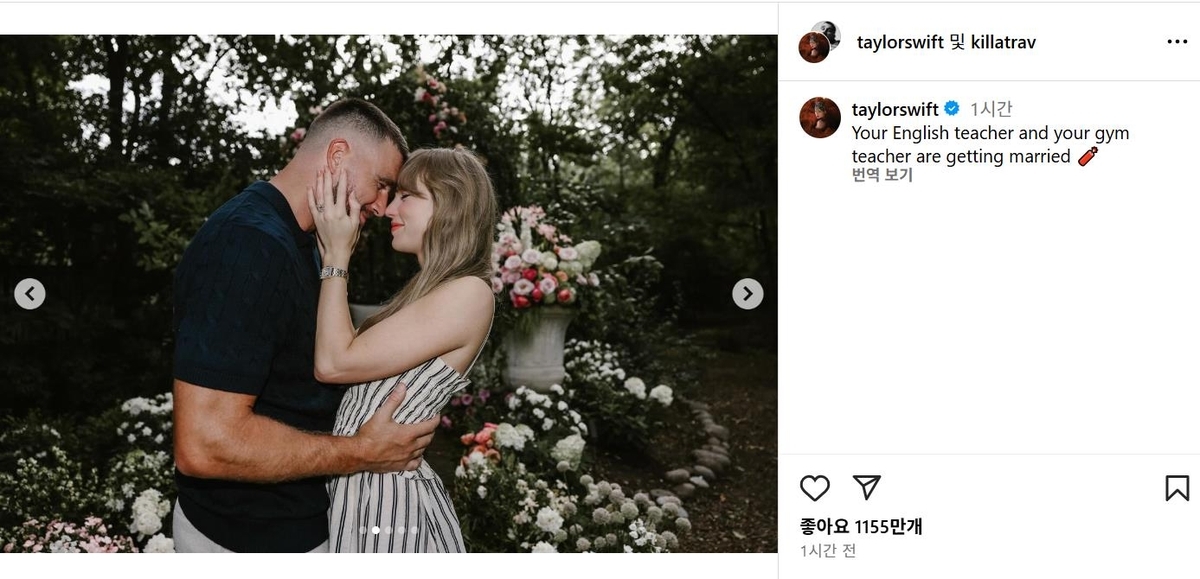Open killatrav profile from the header
The height and width of the screenshot is (579, 1200).
[1003, 42]
